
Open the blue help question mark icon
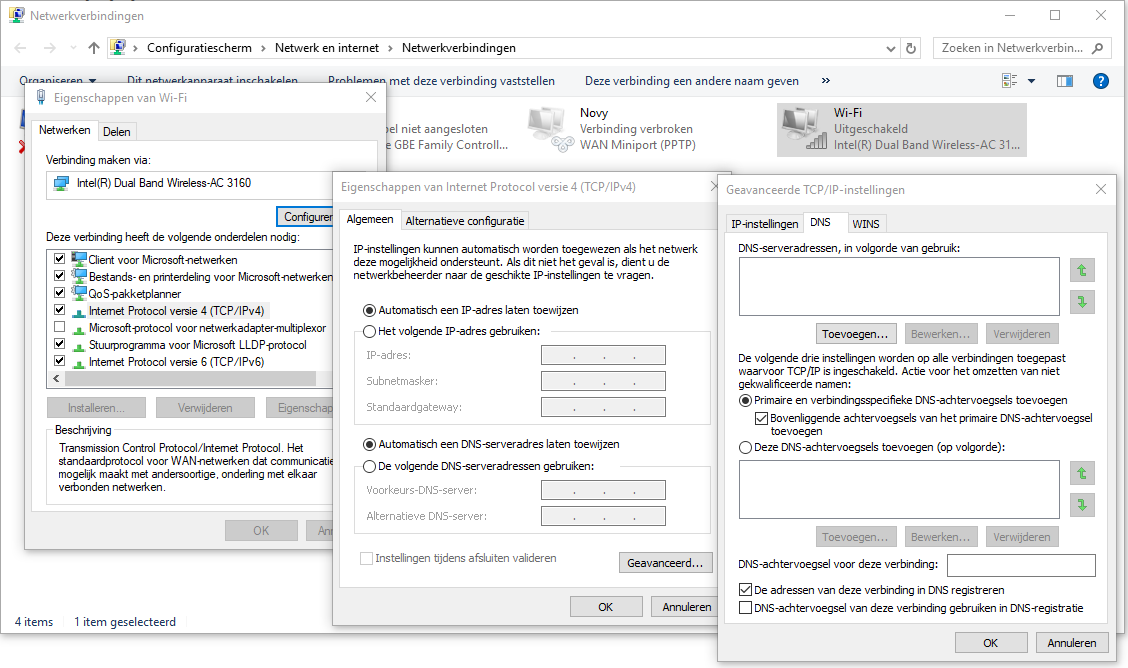pyautogui.click(x=1101, y=81)
